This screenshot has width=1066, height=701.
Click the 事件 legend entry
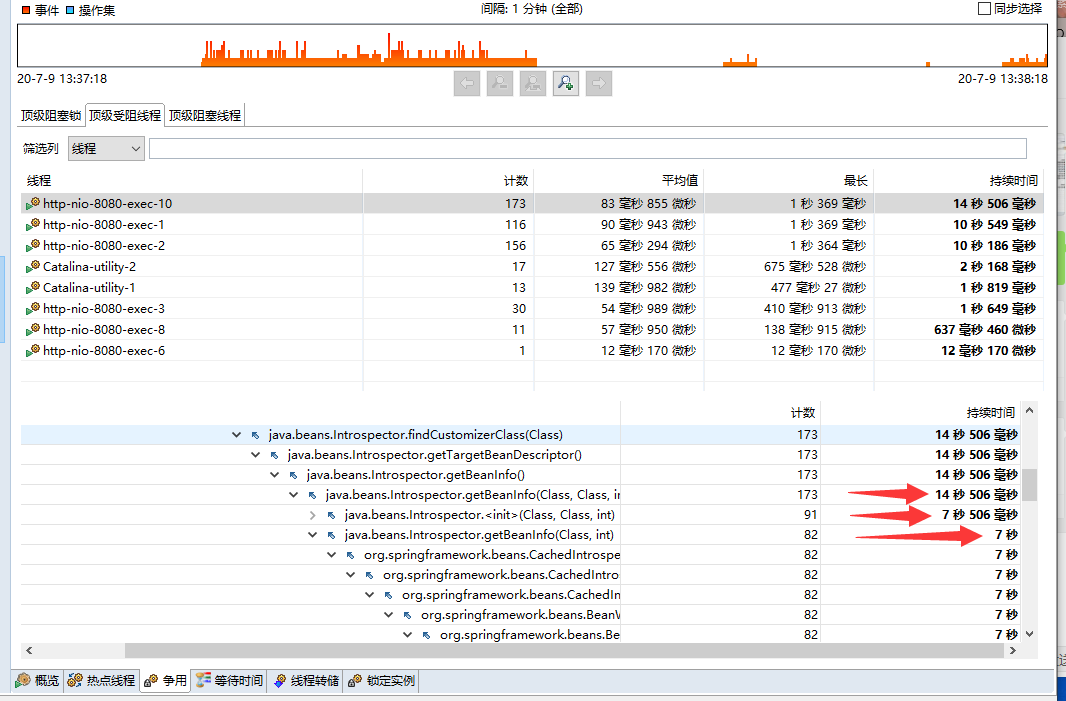click(40, 10)
